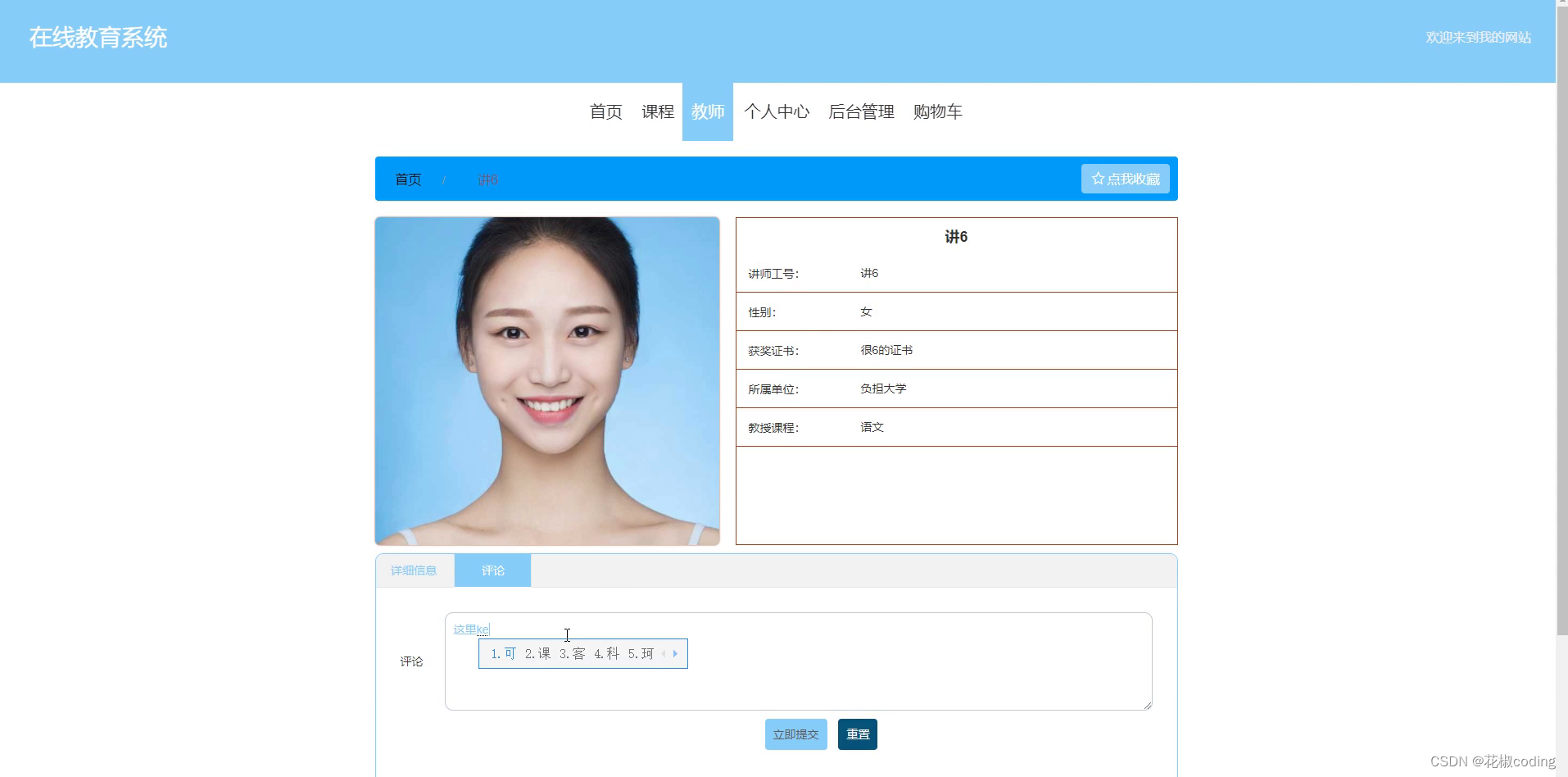Image resolution: width=1568 pixels, height=777 pixels.
Task: Click the 重置 reset button
Action: coord(857,734)
